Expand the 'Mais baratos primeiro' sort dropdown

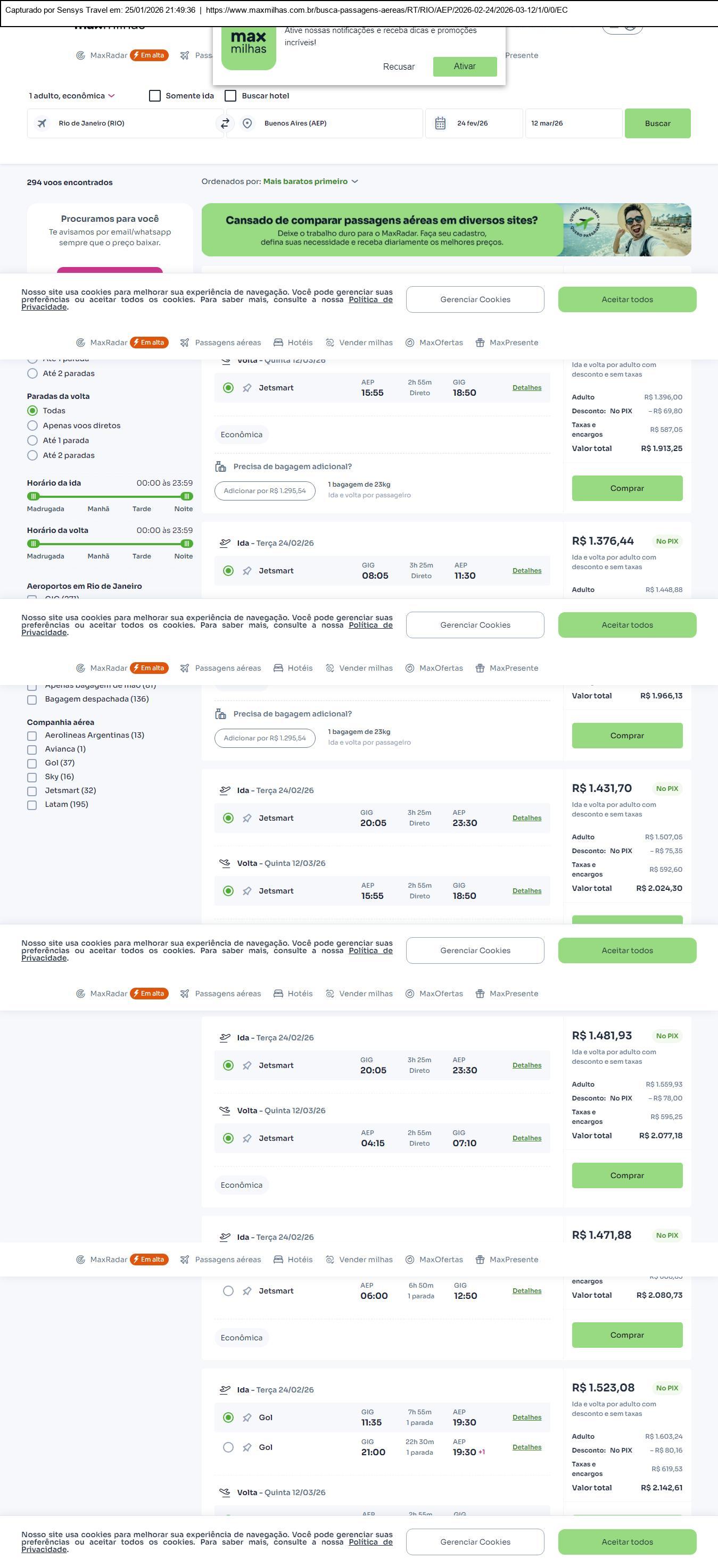tap(311, 181)
